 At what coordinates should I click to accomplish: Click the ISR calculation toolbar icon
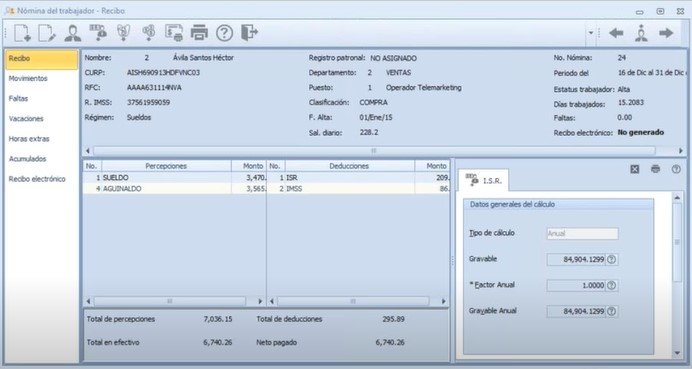click(x=98, y=33)
